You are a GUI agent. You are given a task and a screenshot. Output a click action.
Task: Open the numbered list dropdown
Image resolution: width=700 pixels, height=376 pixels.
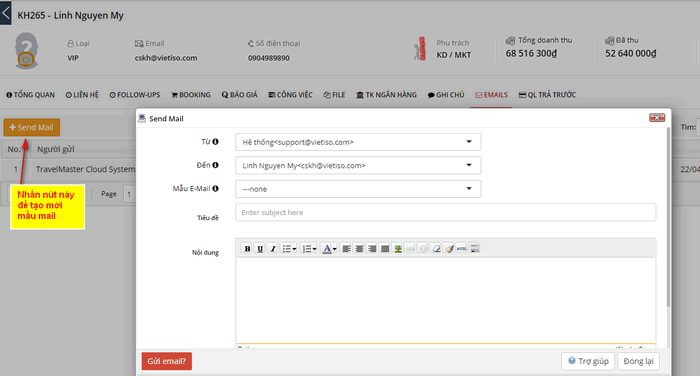tap(308, 249)
